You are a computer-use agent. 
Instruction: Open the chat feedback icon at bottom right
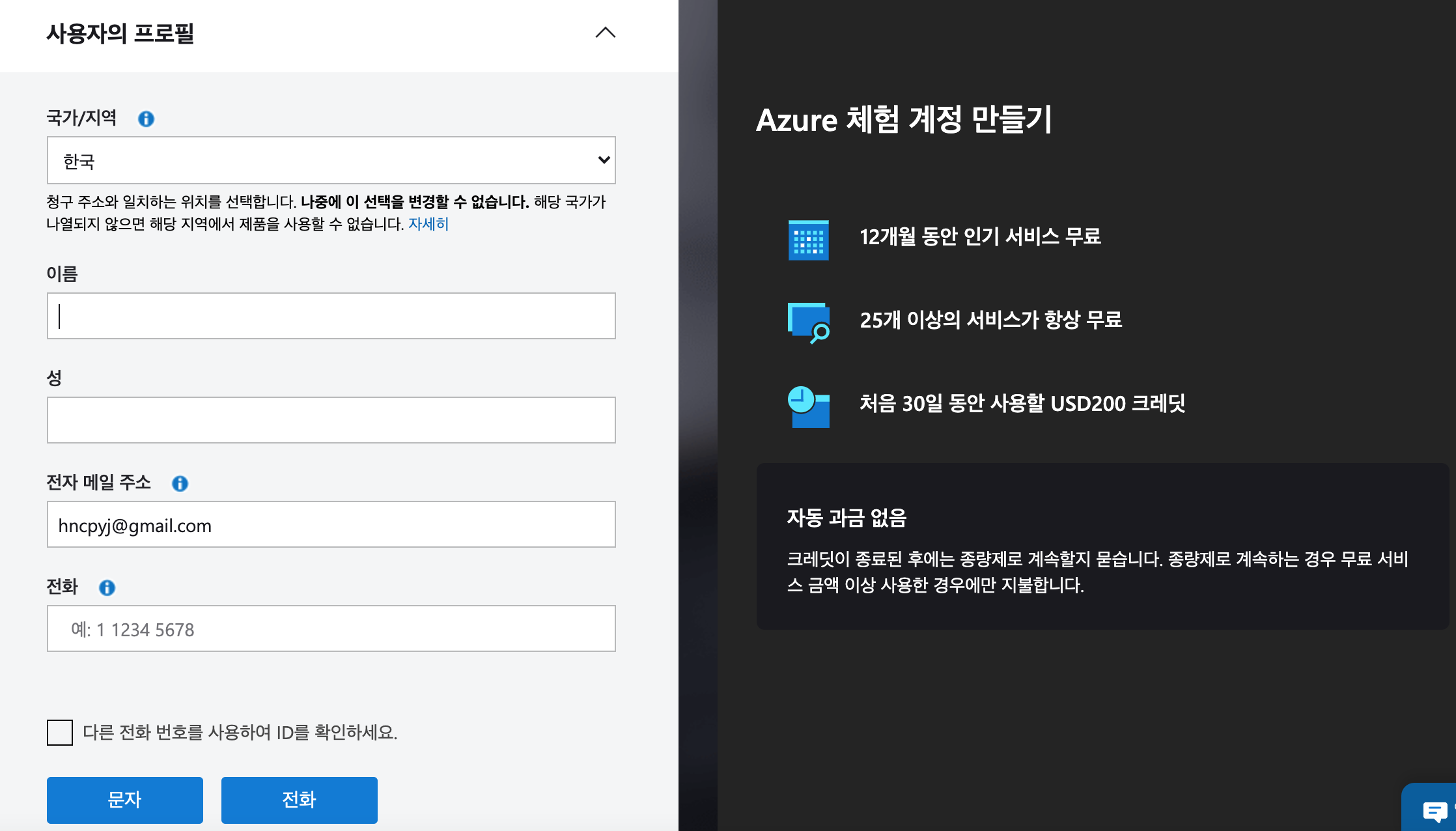click(x=1435, y=811)
